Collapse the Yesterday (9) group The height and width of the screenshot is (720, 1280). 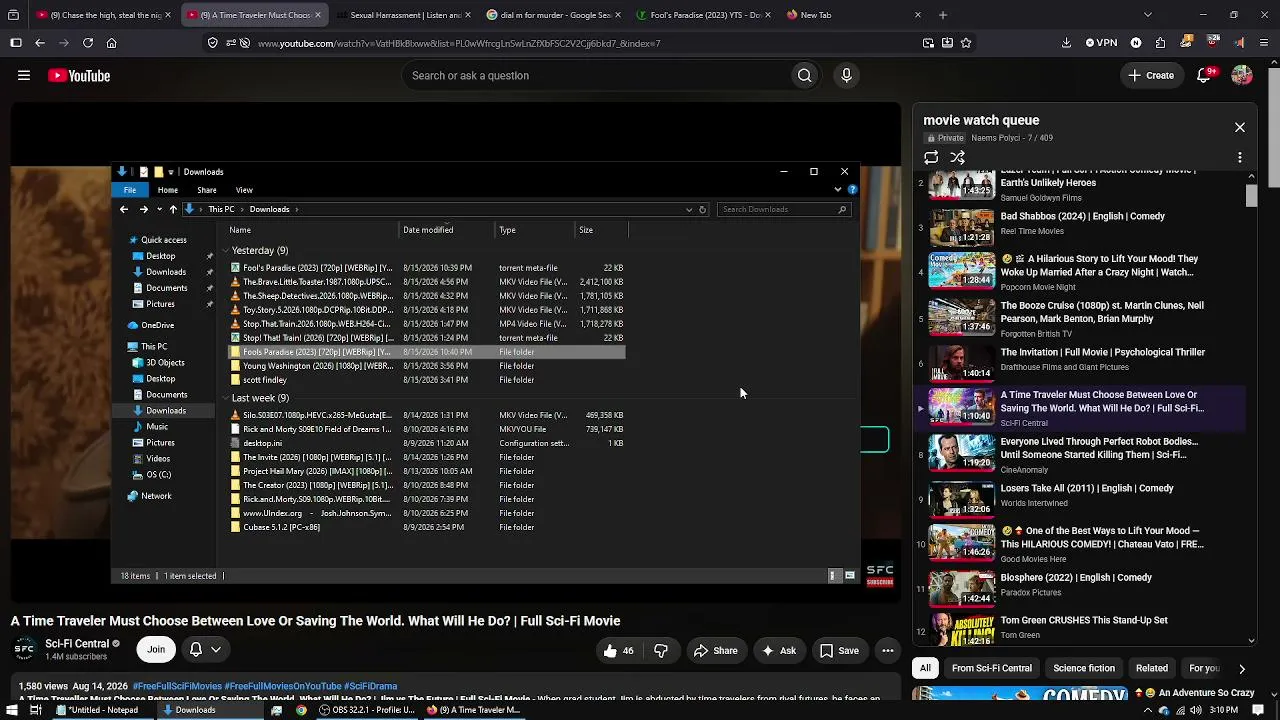226,250
